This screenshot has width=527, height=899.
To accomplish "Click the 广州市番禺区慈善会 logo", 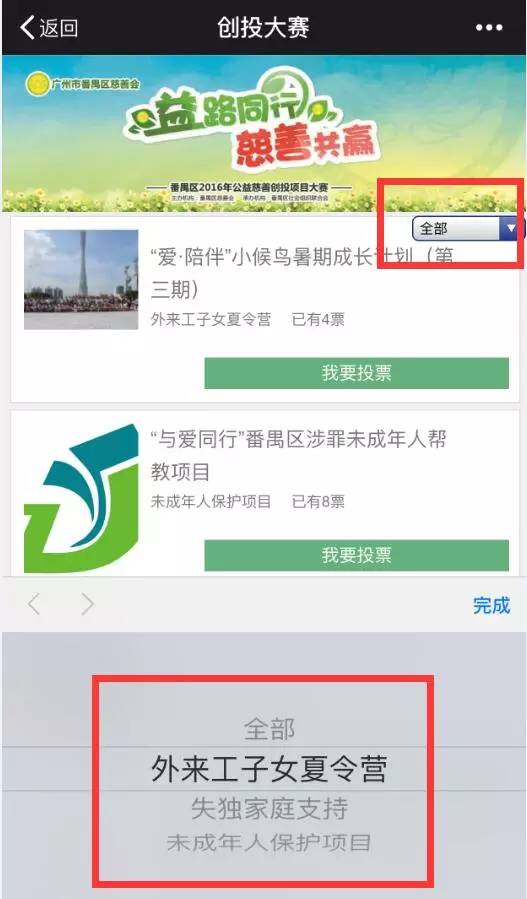I will click(x=83, y=84).
